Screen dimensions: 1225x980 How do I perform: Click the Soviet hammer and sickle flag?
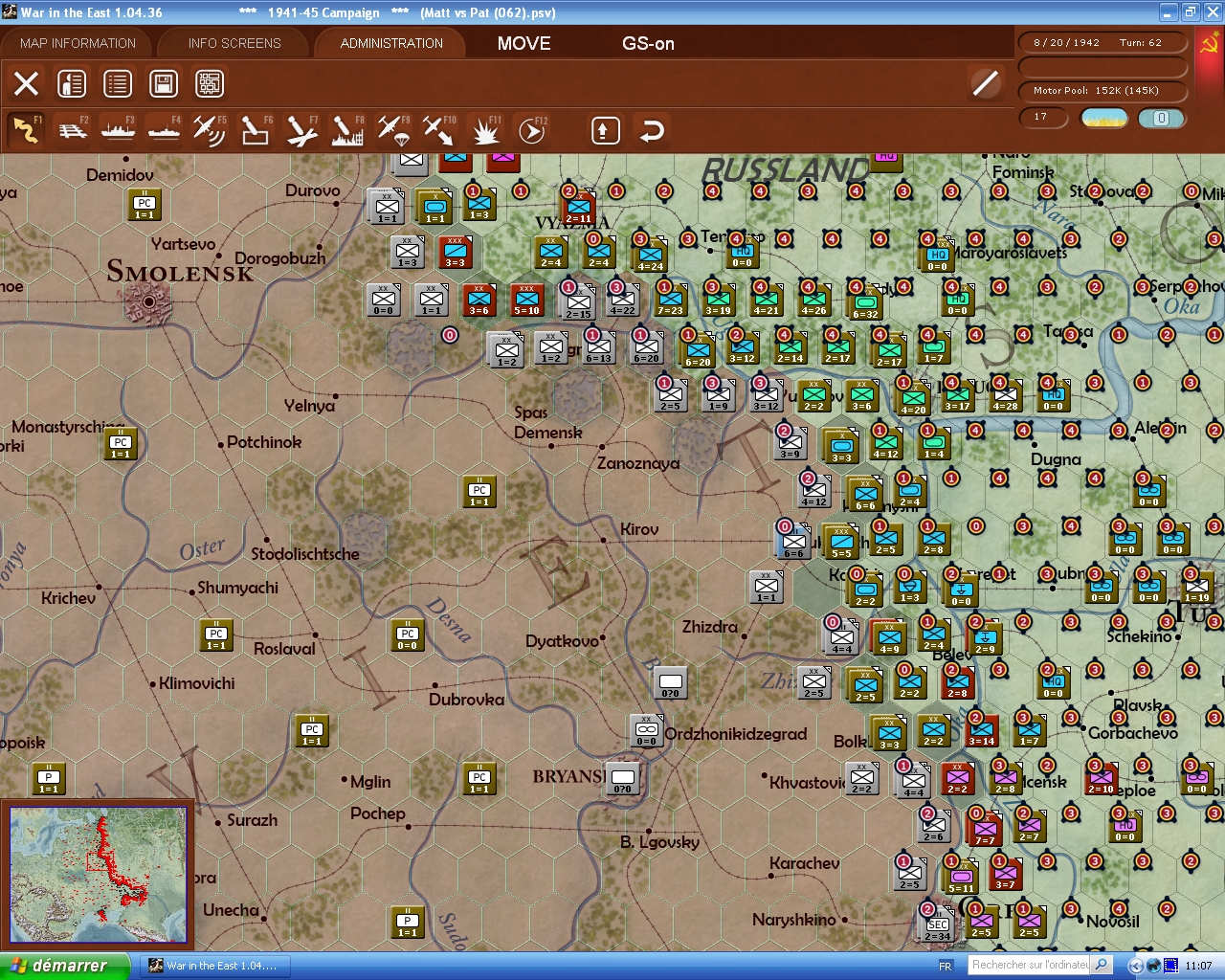1210,45
